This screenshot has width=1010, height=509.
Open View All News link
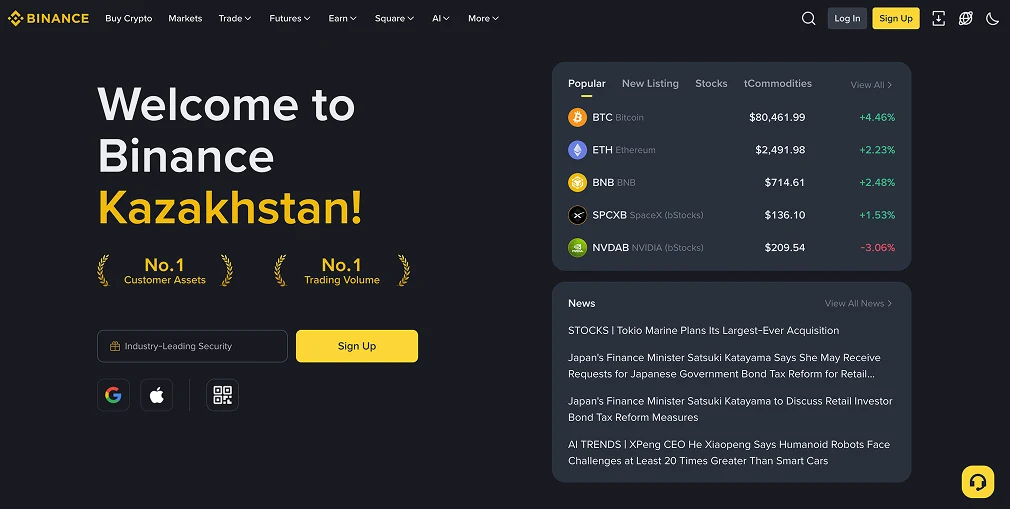859,303
